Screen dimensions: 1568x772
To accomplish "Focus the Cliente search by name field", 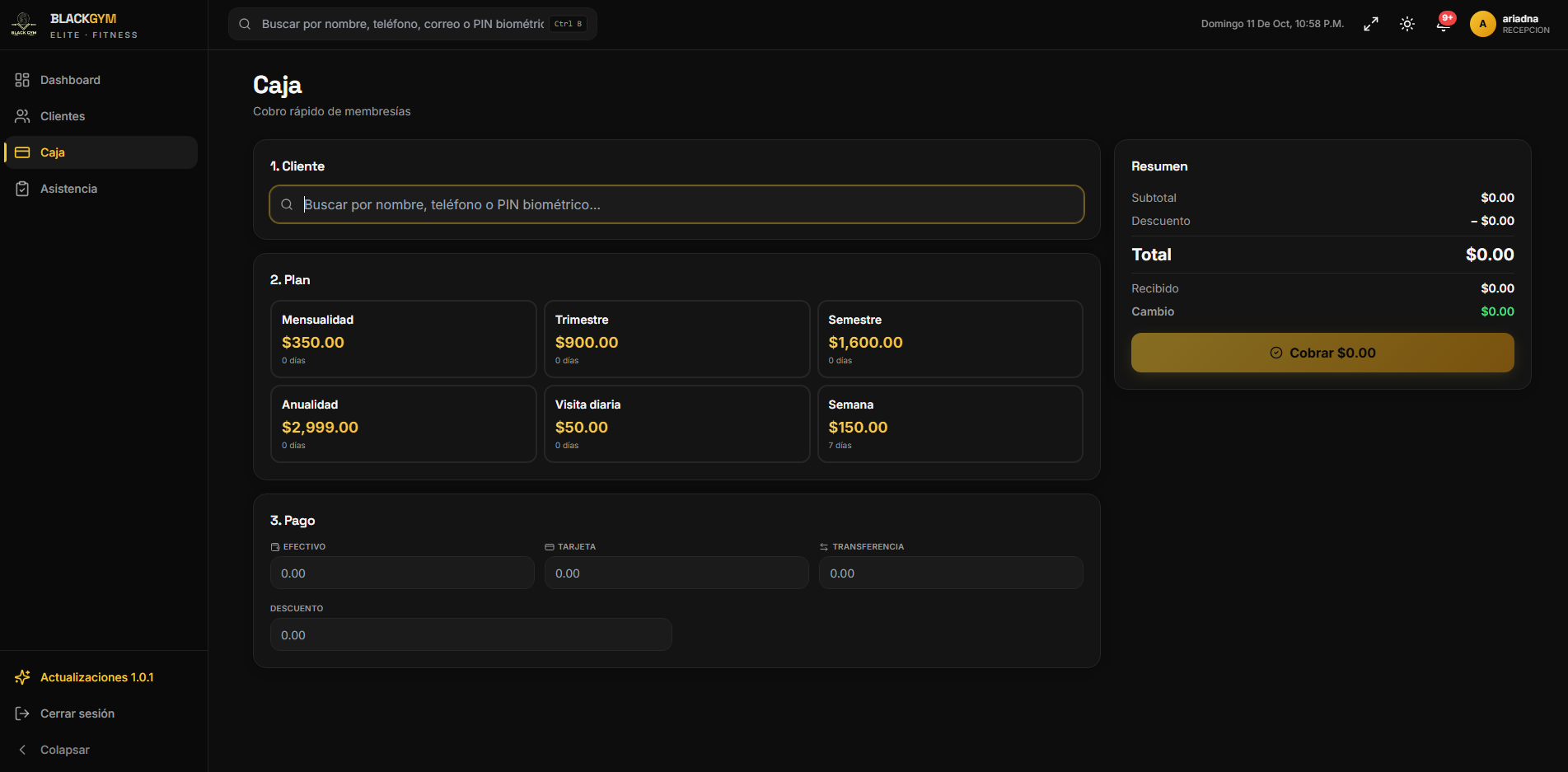I will coord(676,204).
